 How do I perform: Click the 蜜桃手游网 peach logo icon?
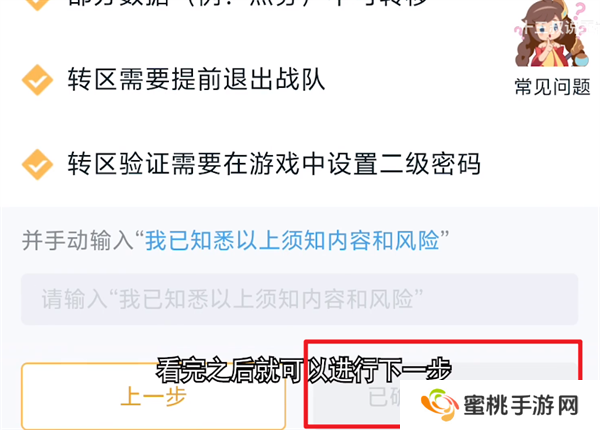(x=439, y=405)
